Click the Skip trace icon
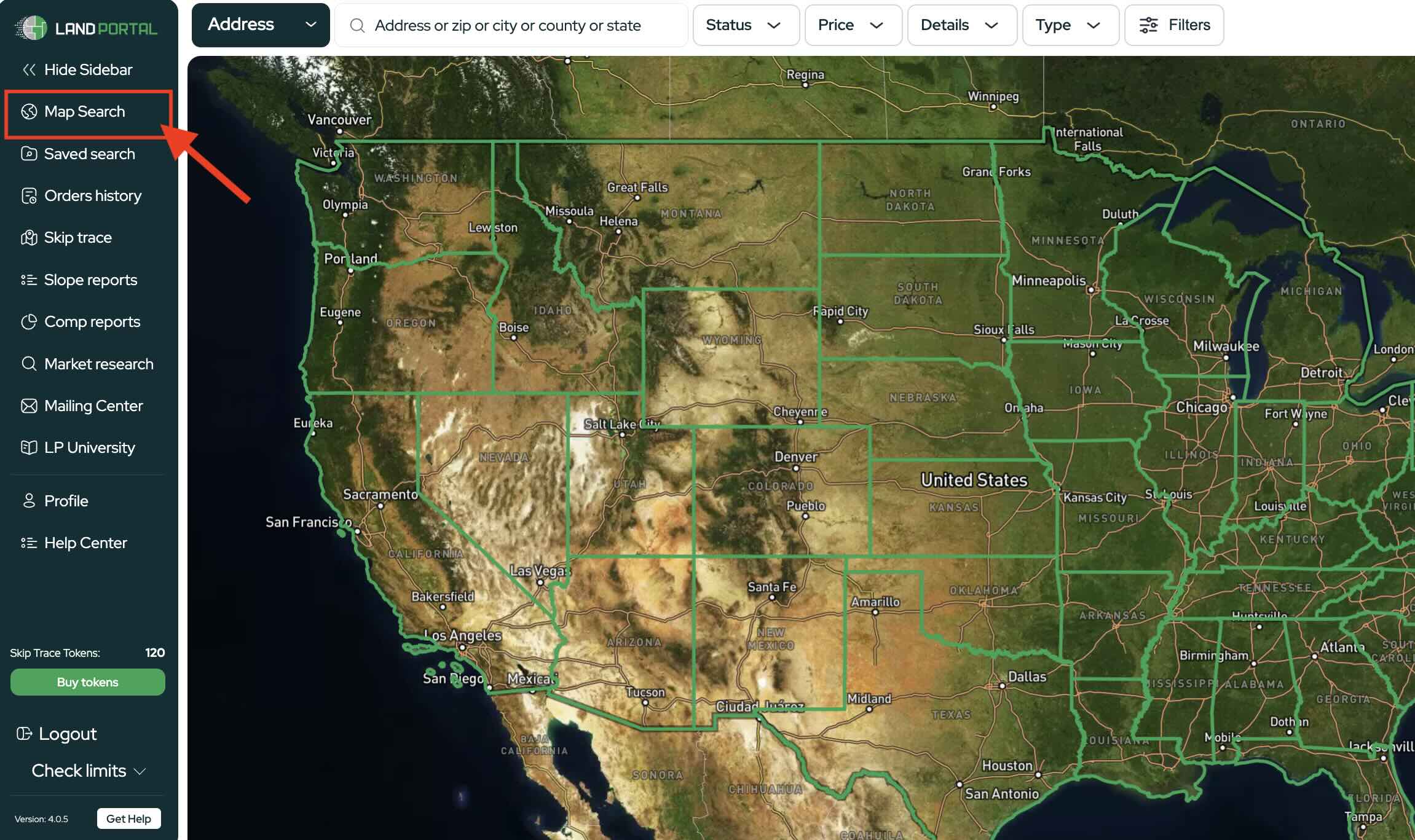Viewport: 1415px width, 840px height. (29, 238)
